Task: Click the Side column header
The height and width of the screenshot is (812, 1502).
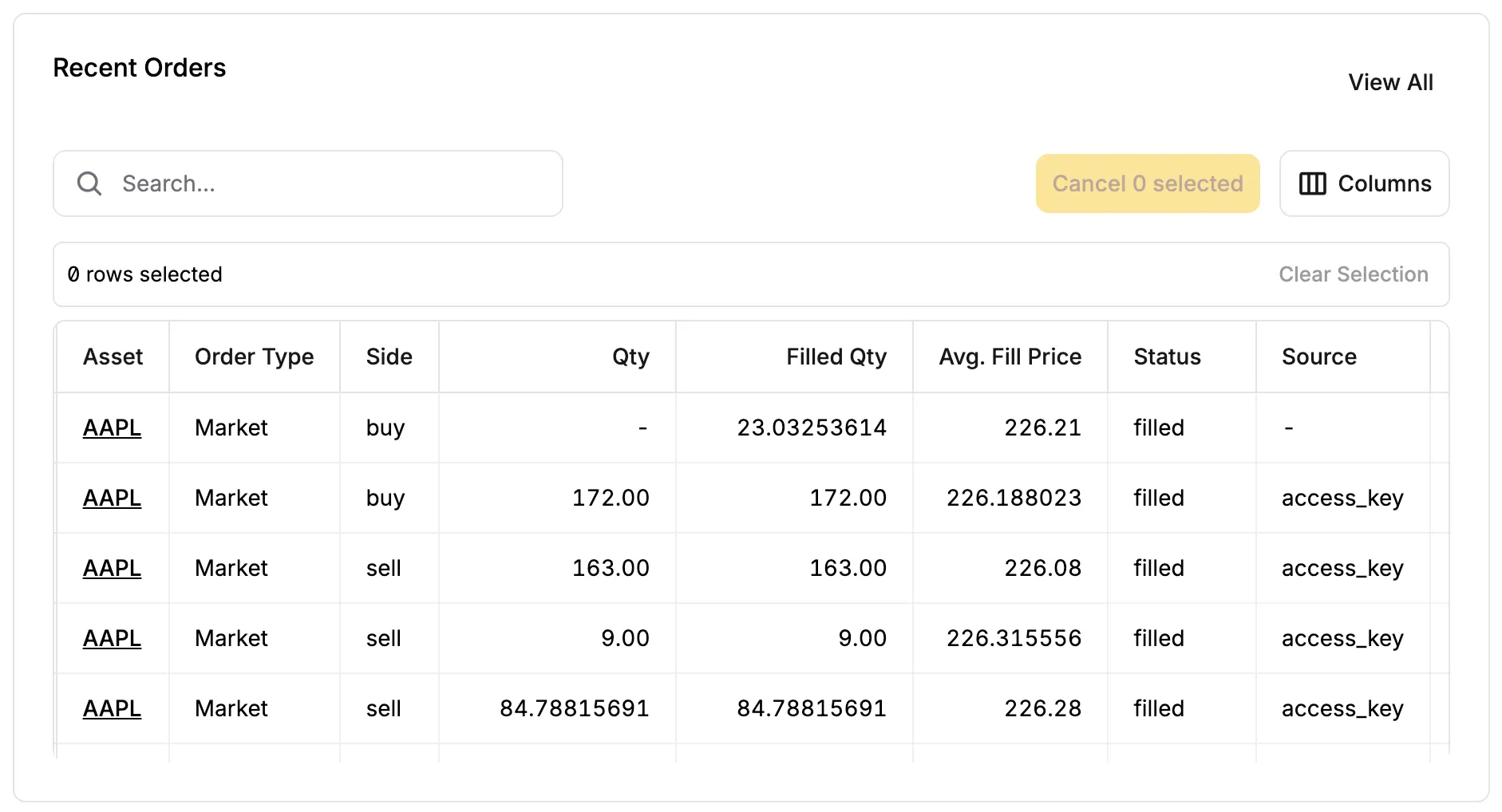Action: coord(389,357)
